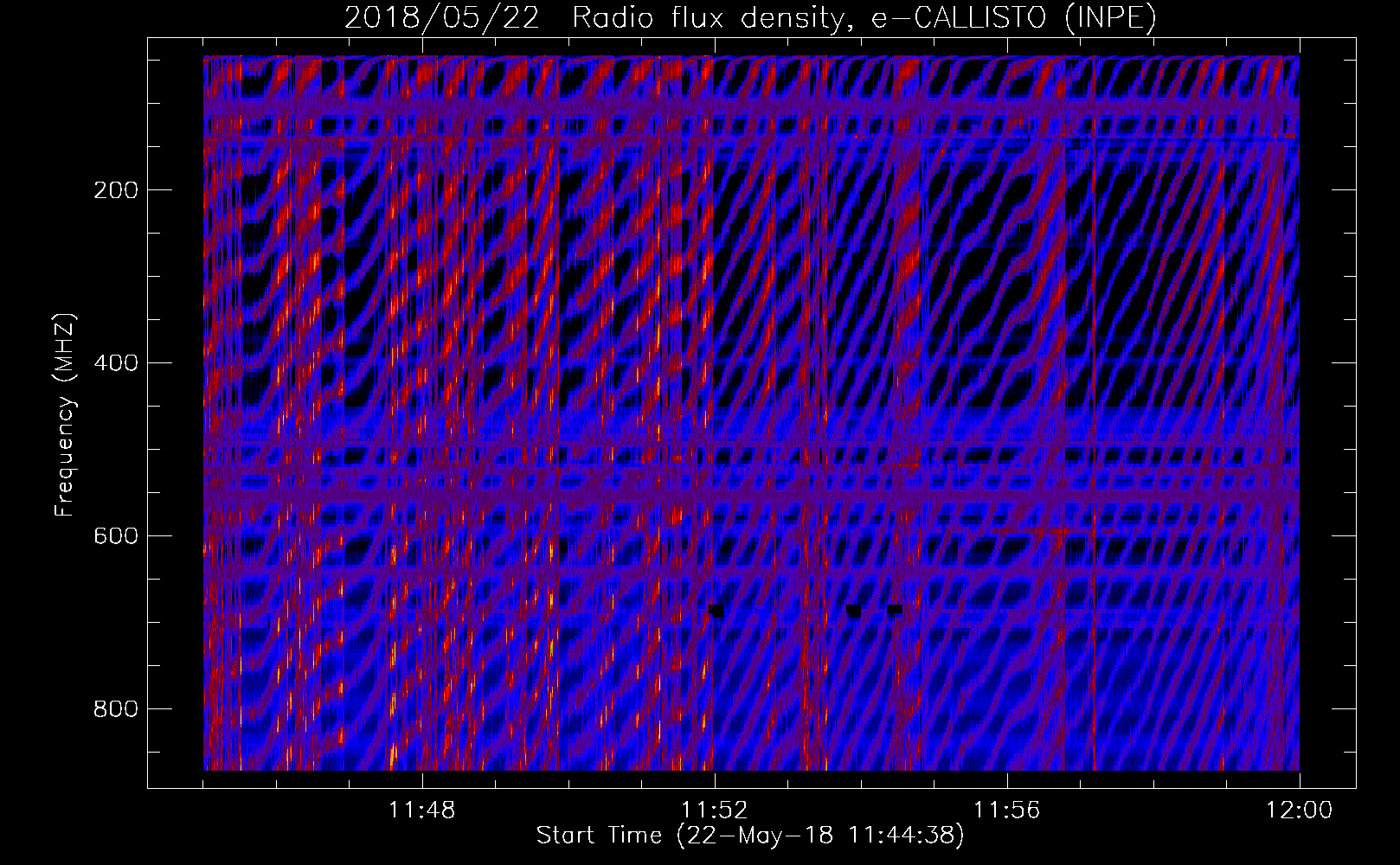Screen dimensions: 1400x865
Task: Click the 'Frequency (MHZ)' axis label
Action: (x=65, y=414)
